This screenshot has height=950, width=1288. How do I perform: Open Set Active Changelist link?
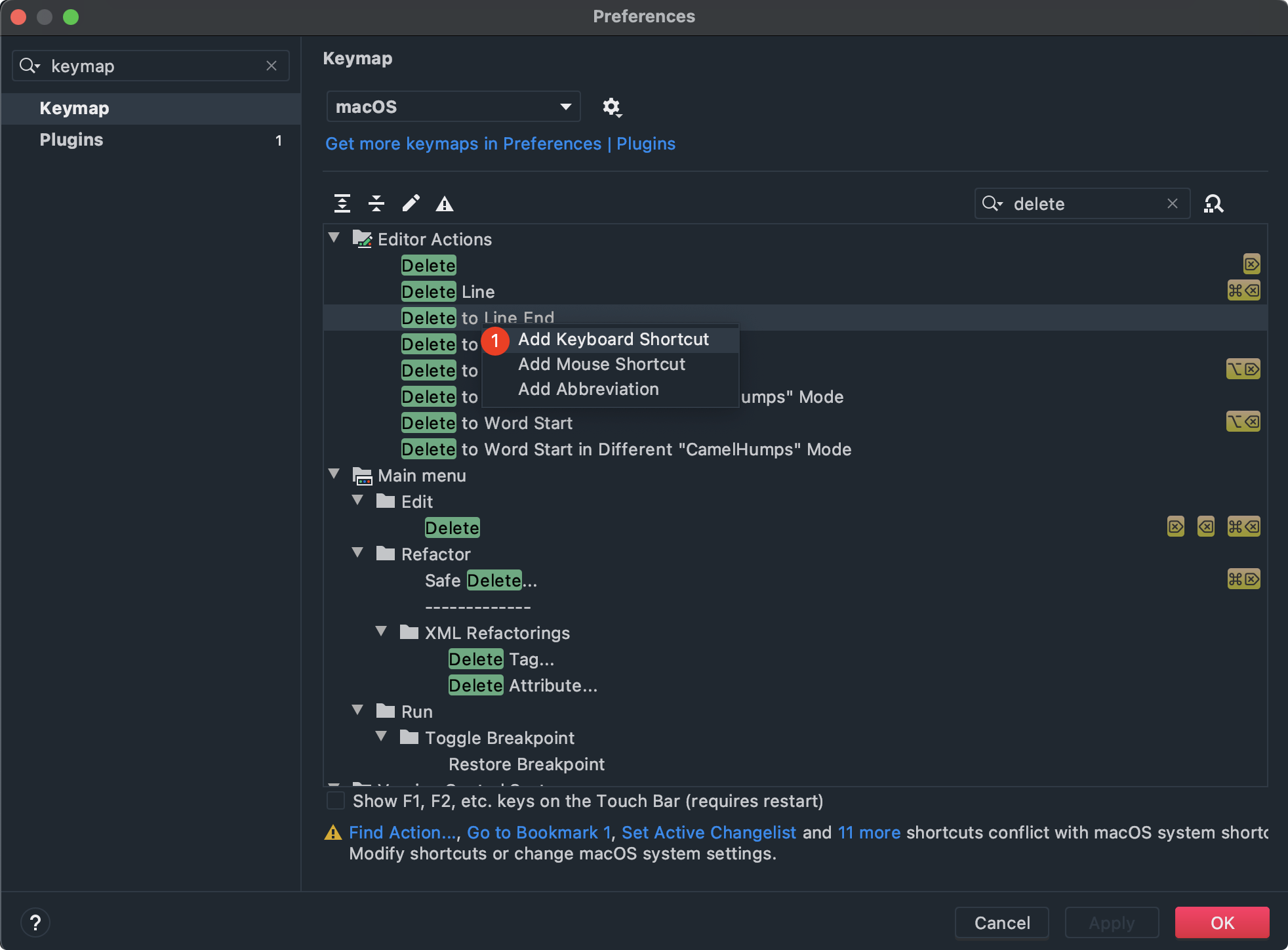(x=709, y=833)
